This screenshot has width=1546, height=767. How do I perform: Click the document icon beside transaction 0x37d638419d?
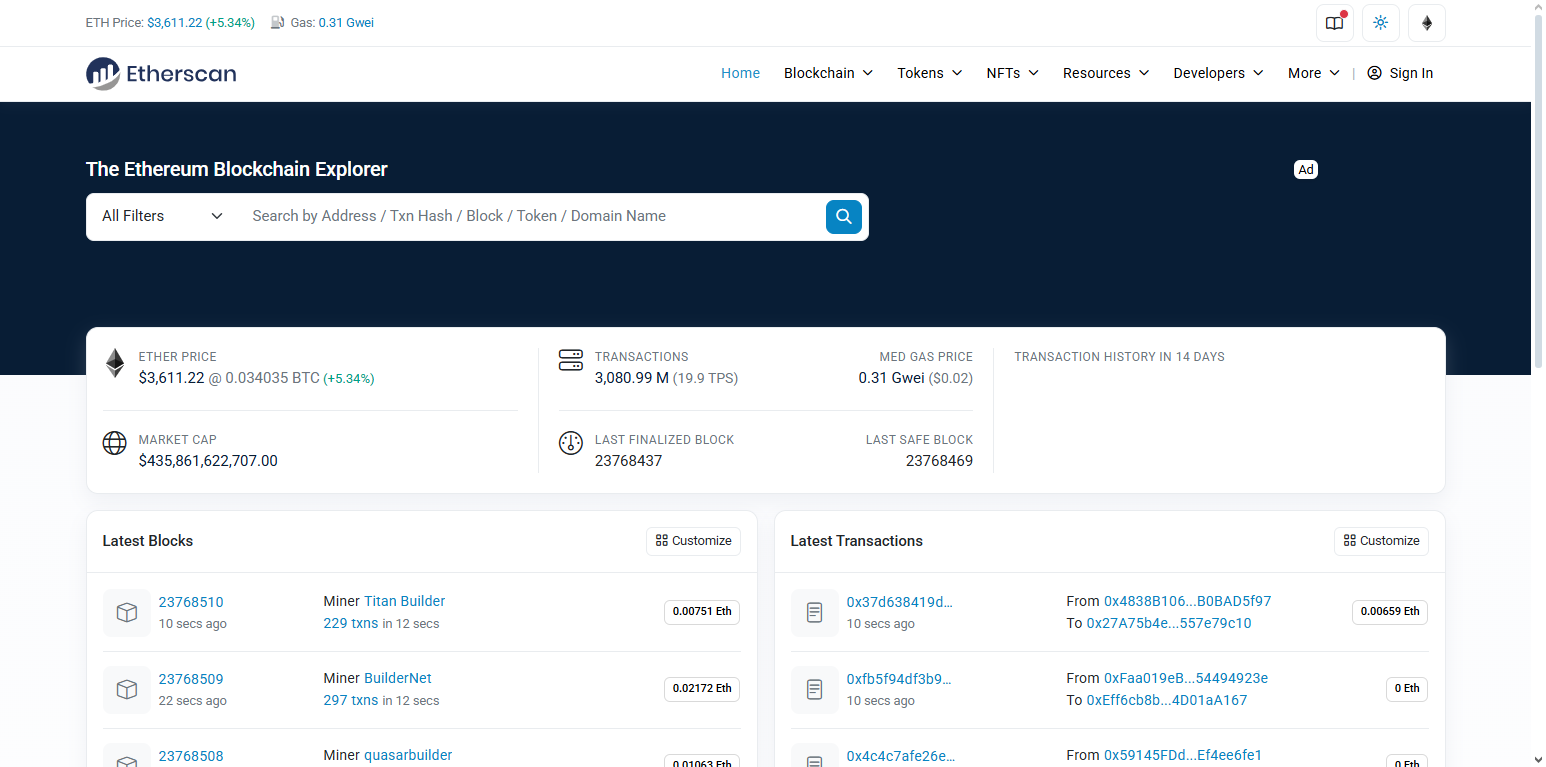pyautogui.click(x=815, y=613)
